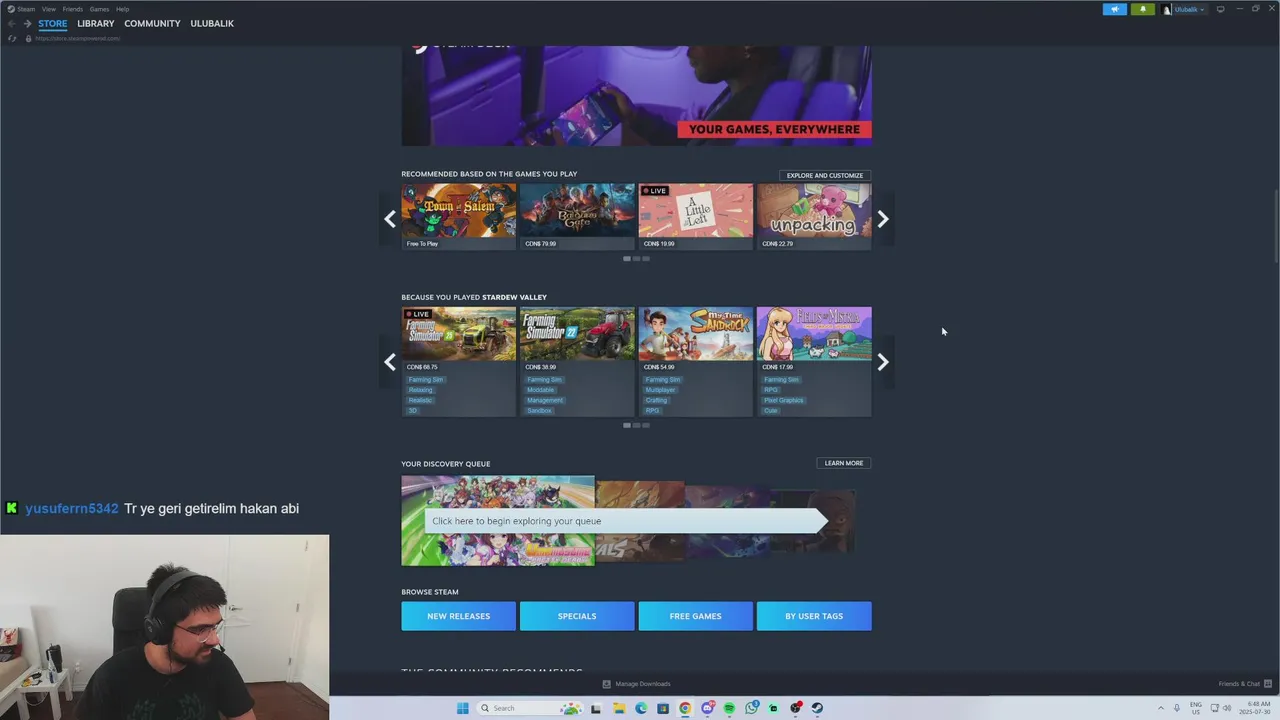The height and width of the screenshot is (720, 1280).
Task: Click the Management tag under Farming Simulator 22
Action: pyautogui.click(x=545, y=400)
